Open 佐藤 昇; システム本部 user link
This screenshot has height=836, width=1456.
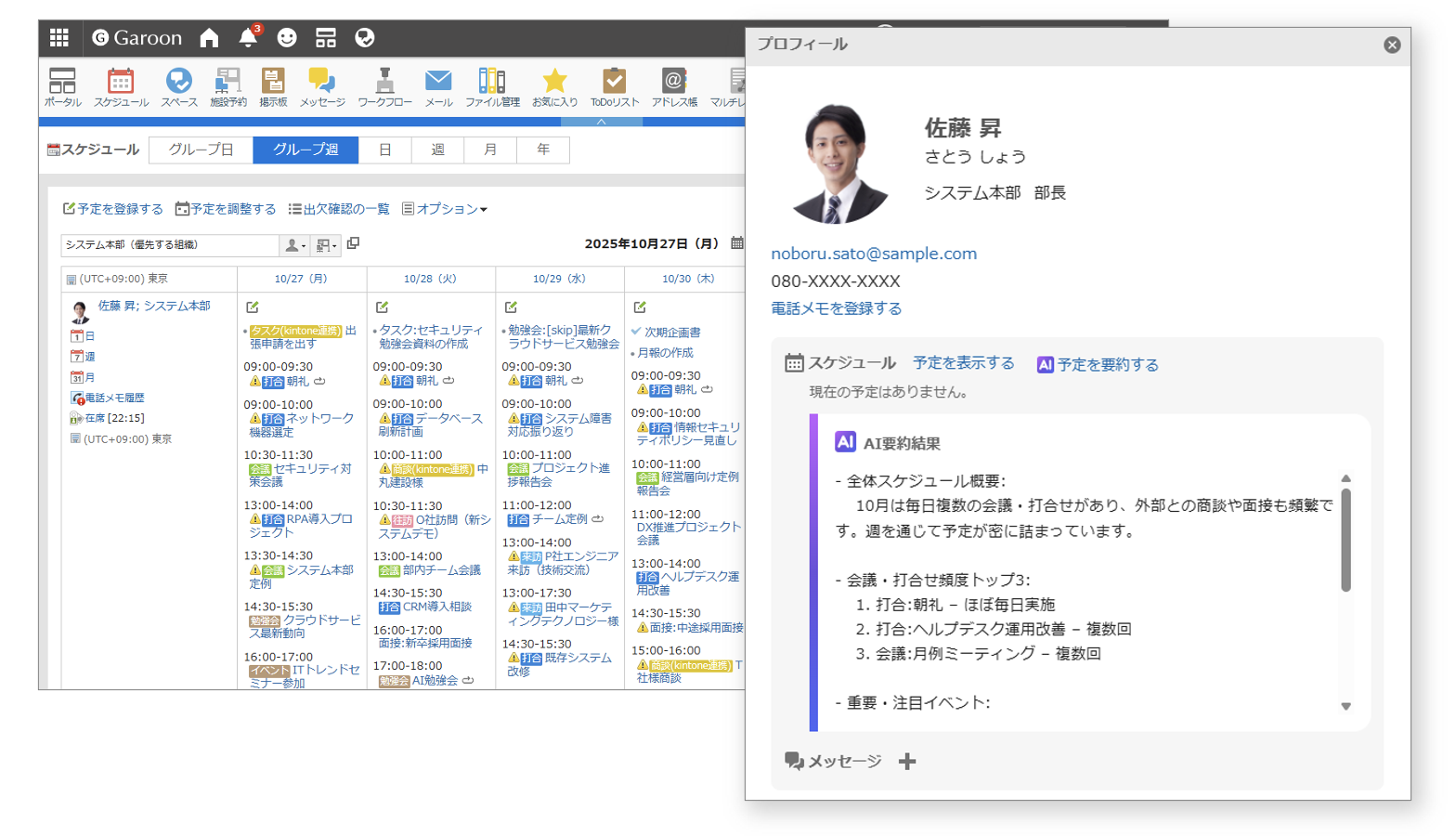154,306
